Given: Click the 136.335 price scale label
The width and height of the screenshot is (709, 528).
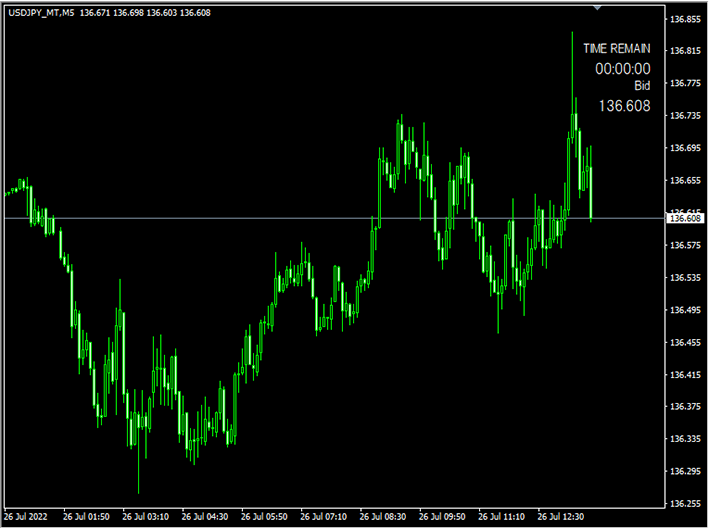Looking at the screenshot, I should 685,439.
